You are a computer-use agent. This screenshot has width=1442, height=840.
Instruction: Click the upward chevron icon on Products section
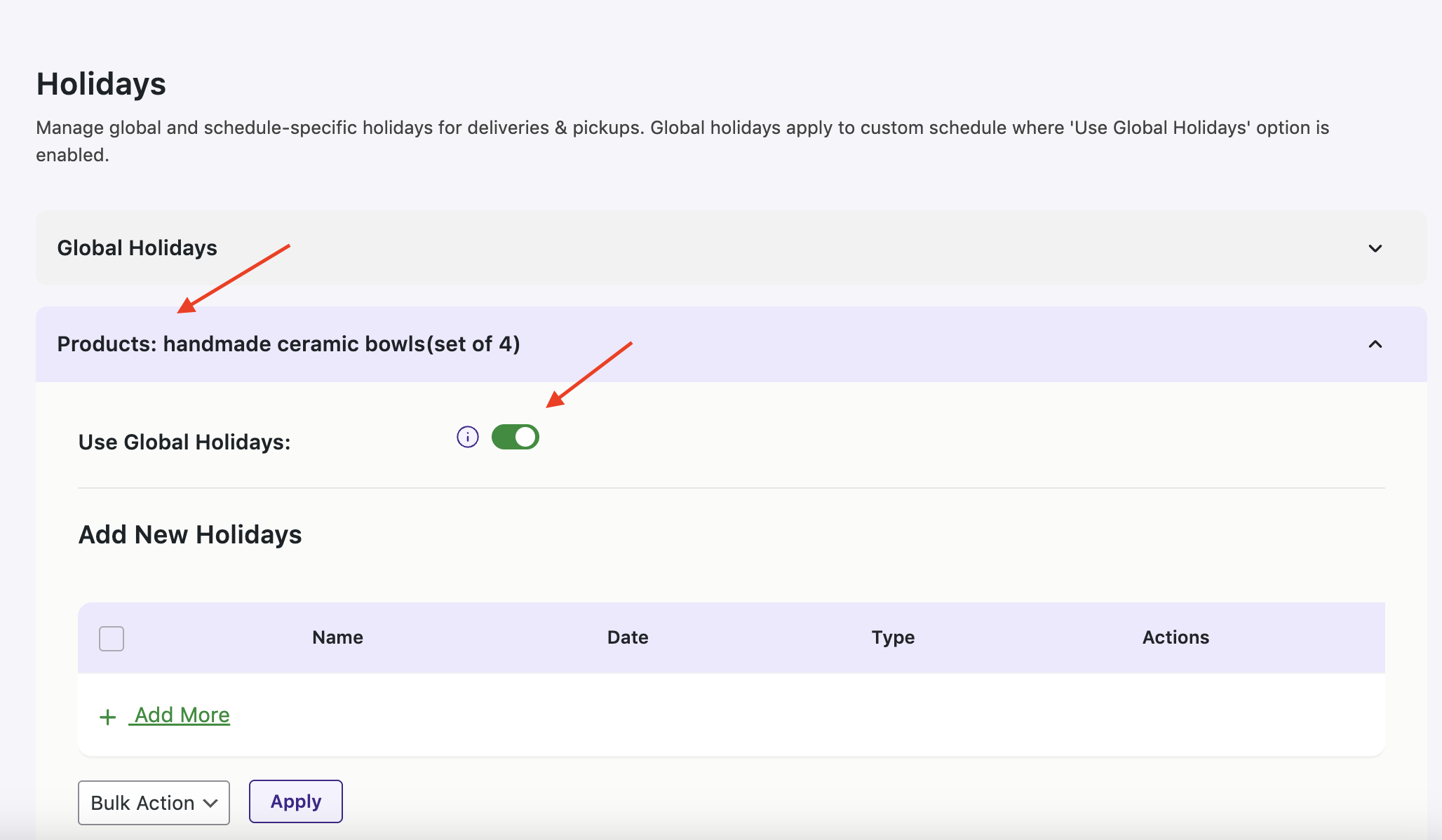coord(1375,344)
